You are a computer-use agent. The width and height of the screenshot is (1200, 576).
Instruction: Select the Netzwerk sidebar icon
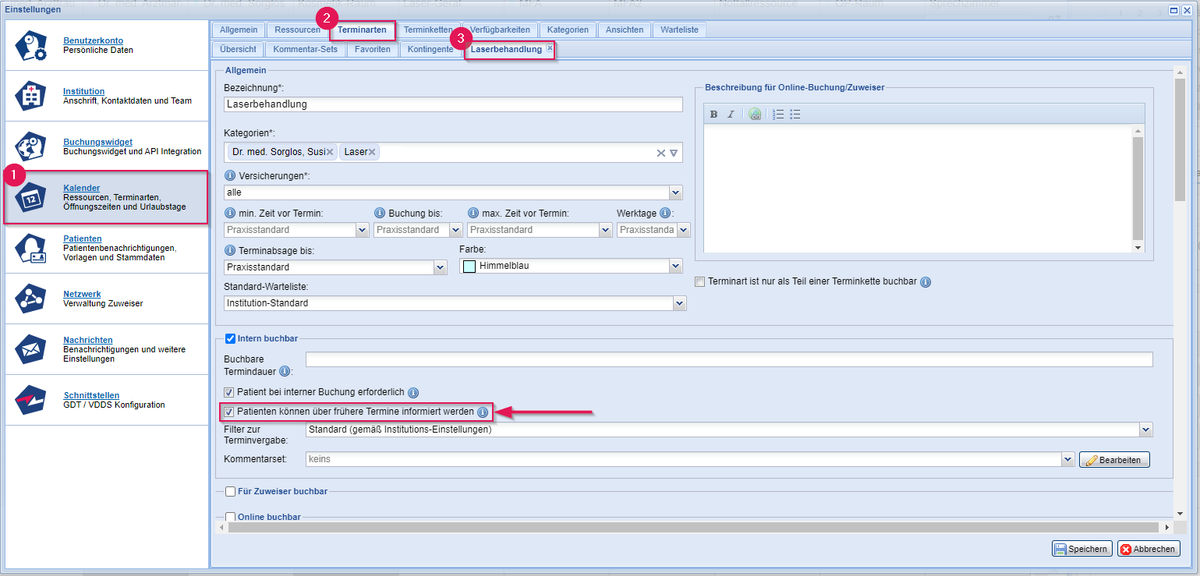pyautogui.click(x=32, y=299)
